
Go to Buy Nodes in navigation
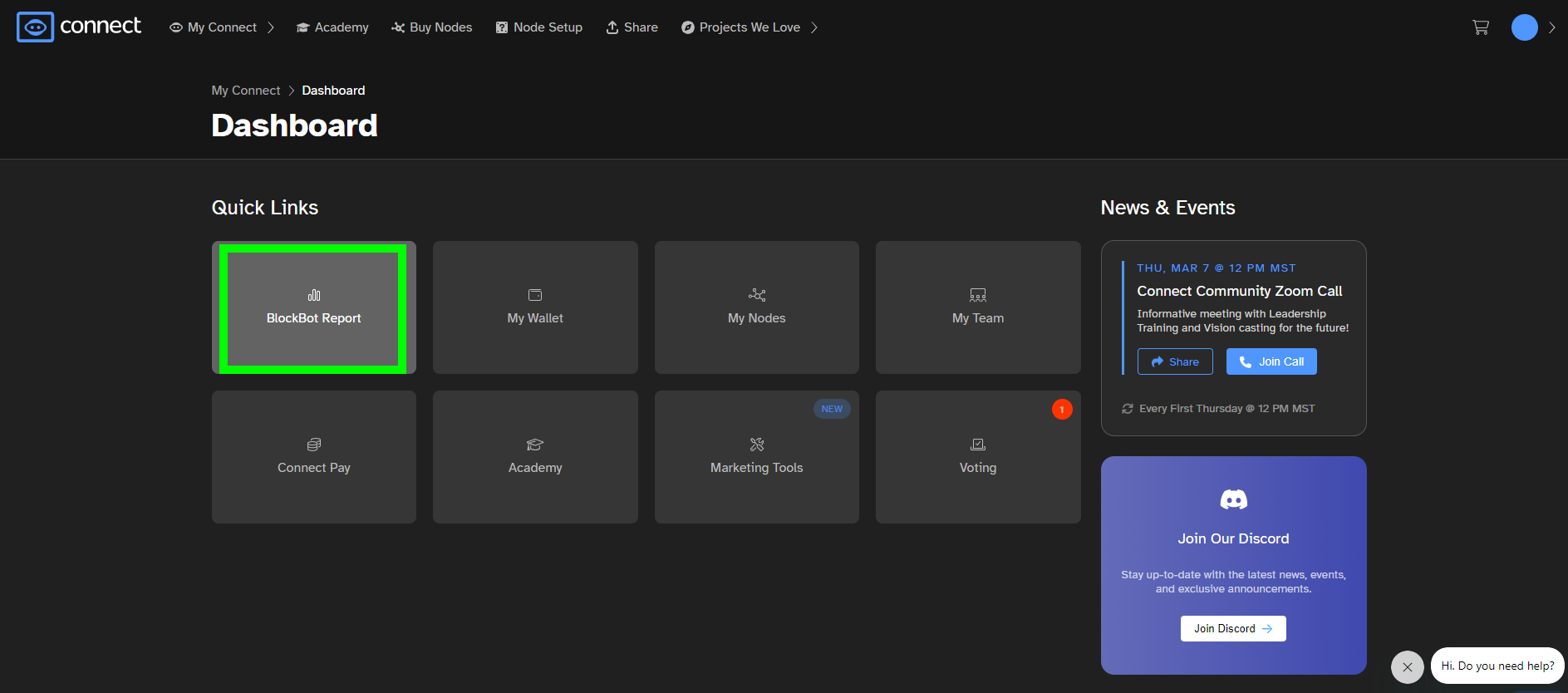click(x=432, y=27)
